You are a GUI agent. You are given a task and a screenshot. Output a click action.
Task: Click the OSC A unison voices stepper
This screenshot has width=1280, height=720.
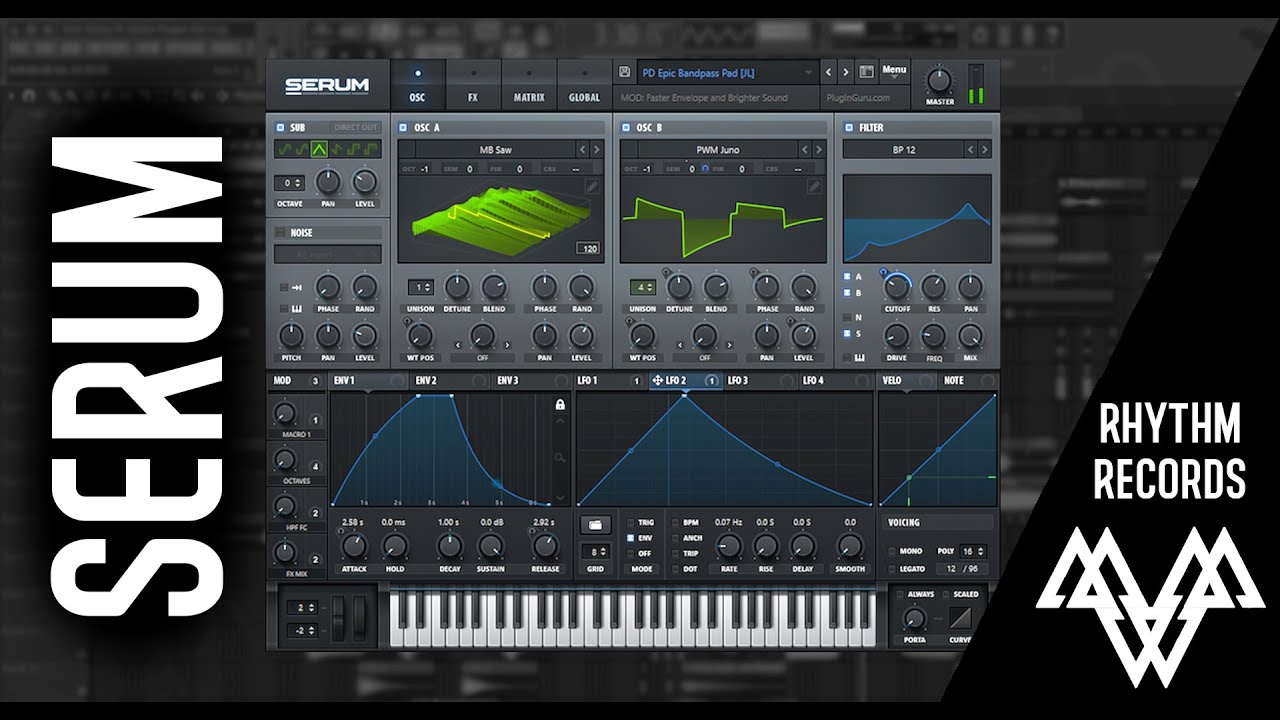click(421, 288)
